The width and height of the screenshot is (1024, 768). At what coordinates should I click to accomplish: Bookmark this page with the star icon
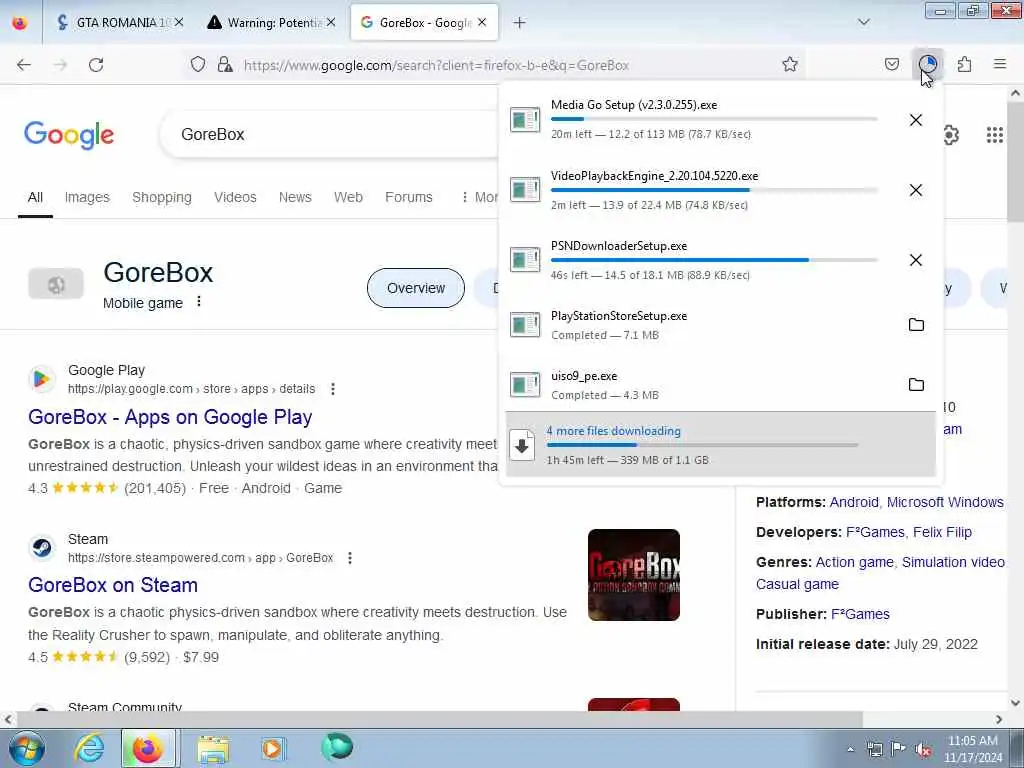(790, 64)
